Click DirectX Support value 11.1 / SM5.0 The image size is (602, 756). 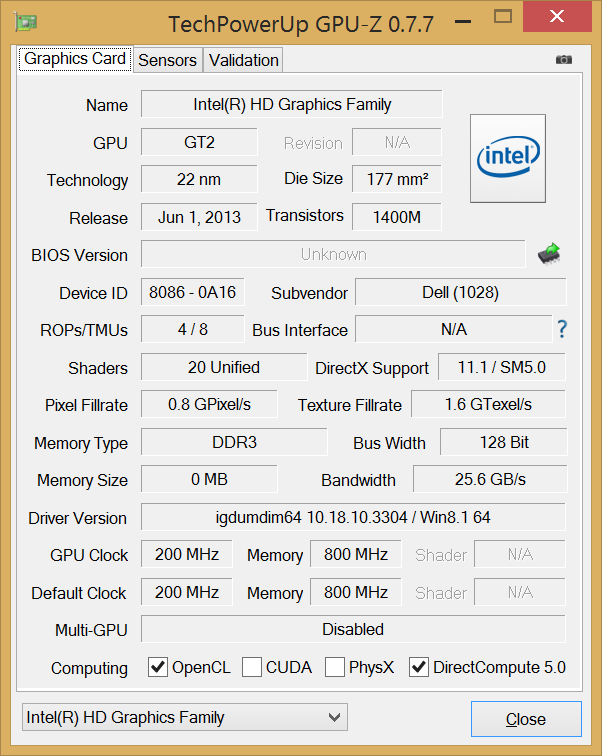click(502, 367)
